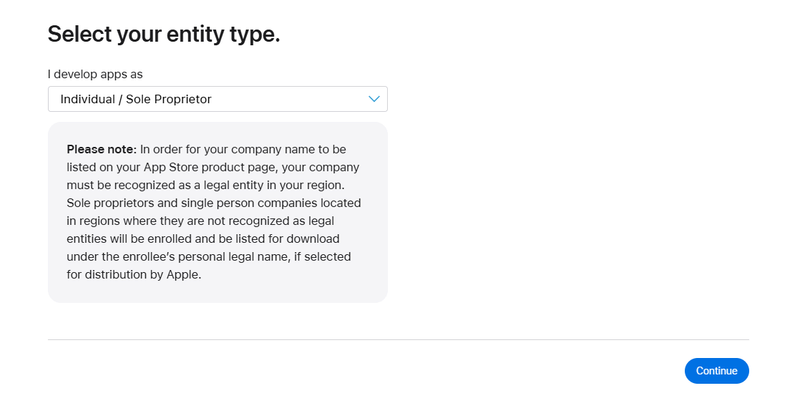This screenshot has width=800, height=404.
Task: Click the word 'Select' in the heading
Action: click(x=81, y=34)
